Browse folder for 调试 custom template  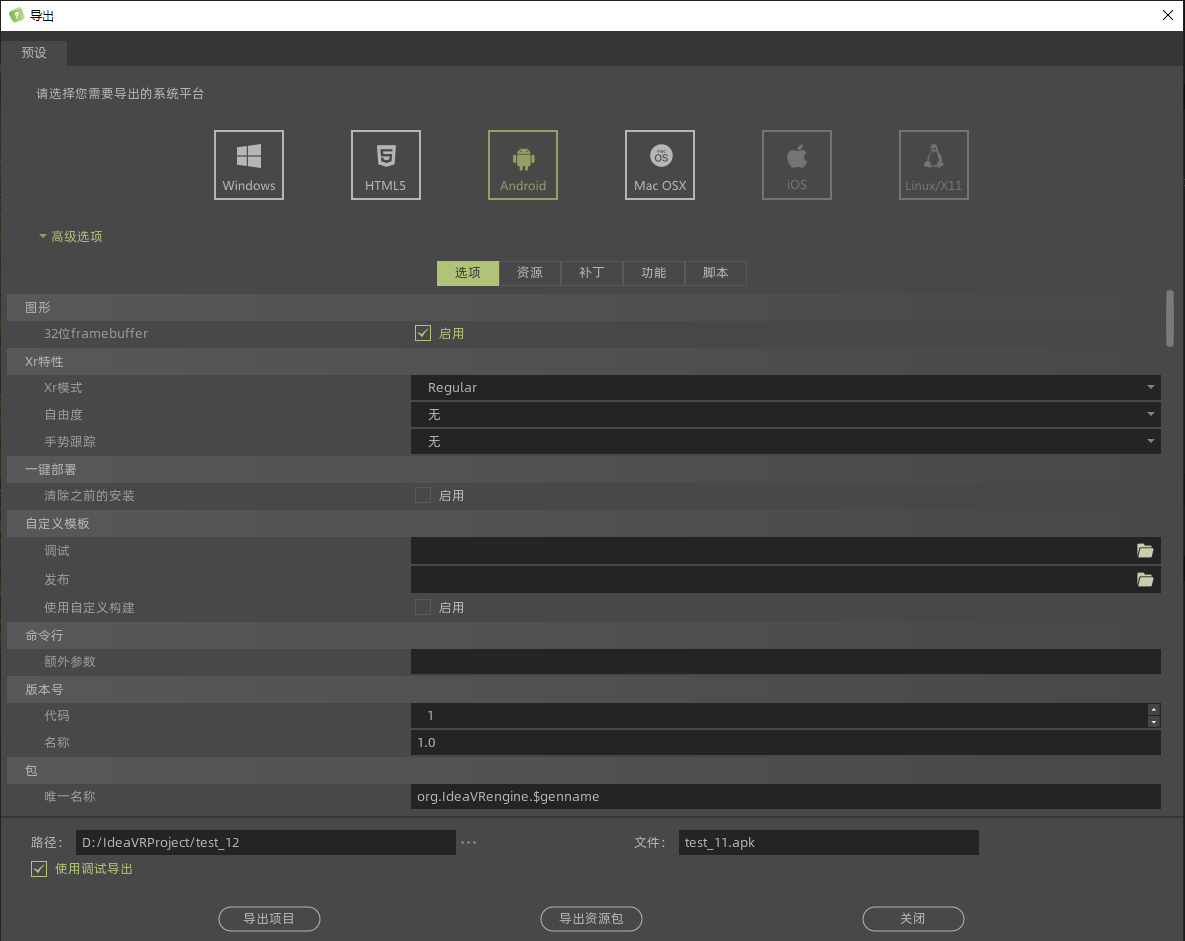click(x=1145, y=551)
